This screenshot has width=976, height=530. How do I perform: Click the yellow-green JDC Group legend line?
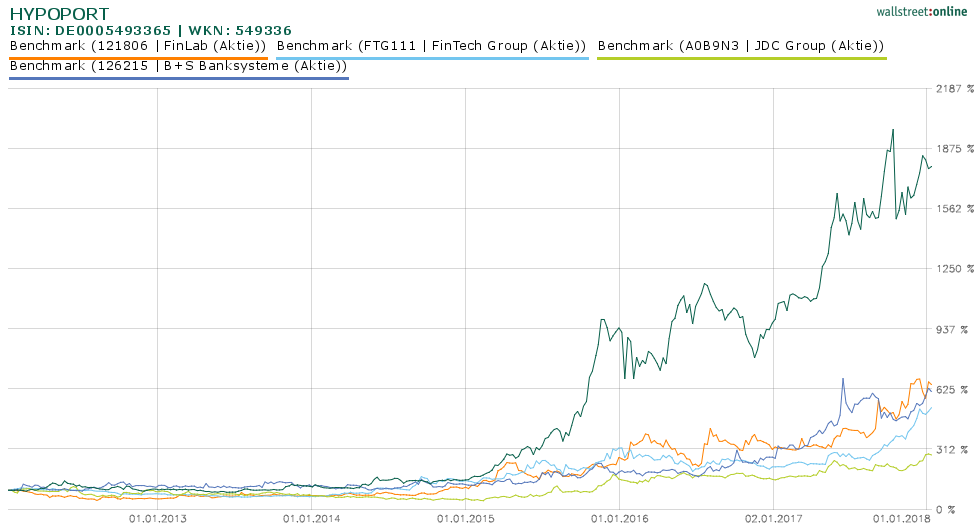741,58
